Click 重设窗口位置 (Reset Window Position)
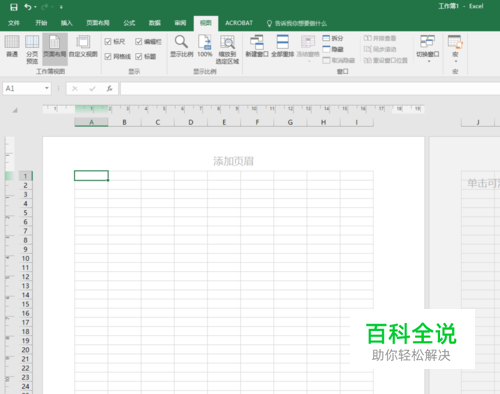Image resolution: width=500 pixels, height=394 pixels. (x=385, y=60)
